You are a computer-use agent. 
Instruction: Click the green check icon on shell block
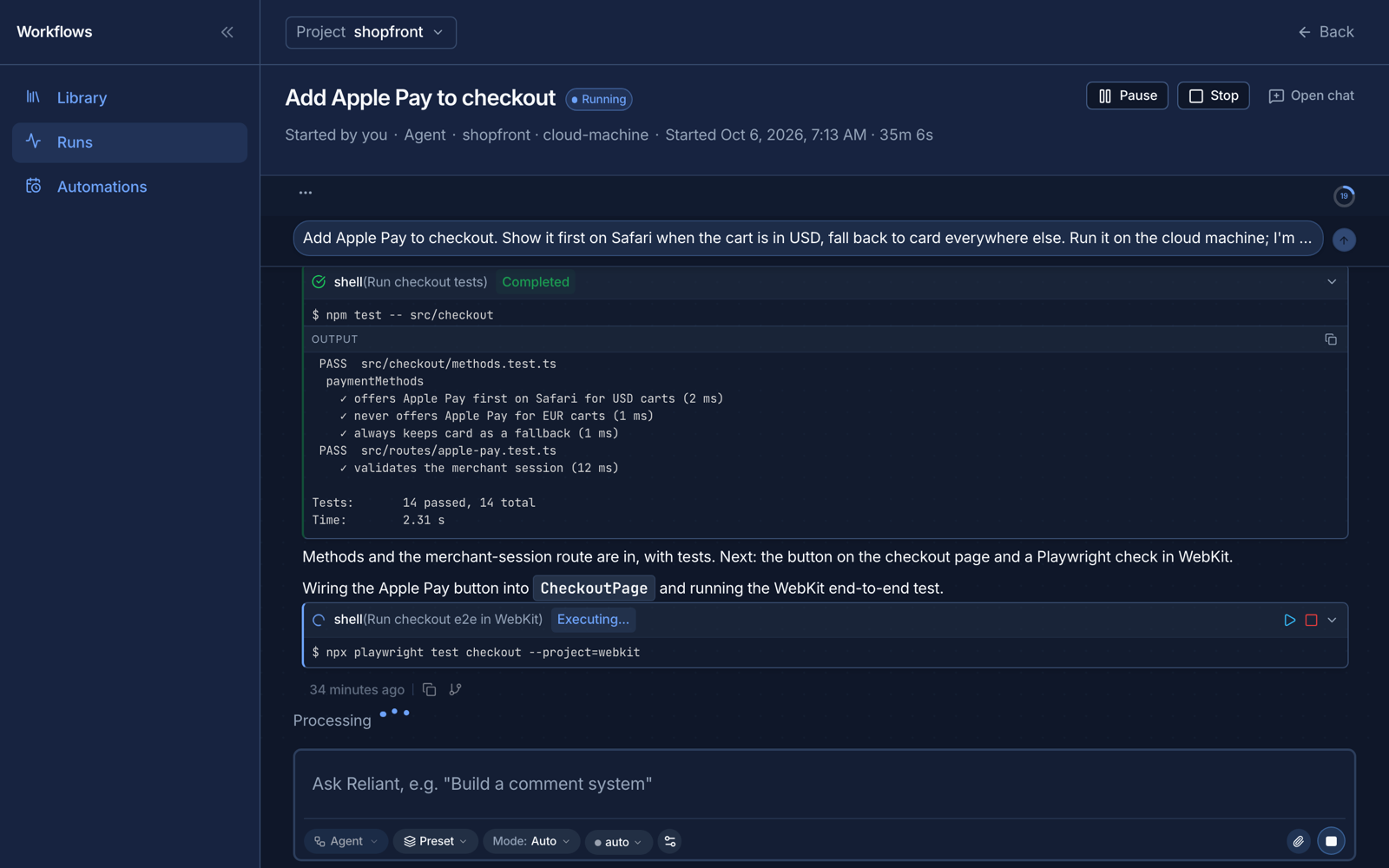pyautogui.click(x=319, y=282)
